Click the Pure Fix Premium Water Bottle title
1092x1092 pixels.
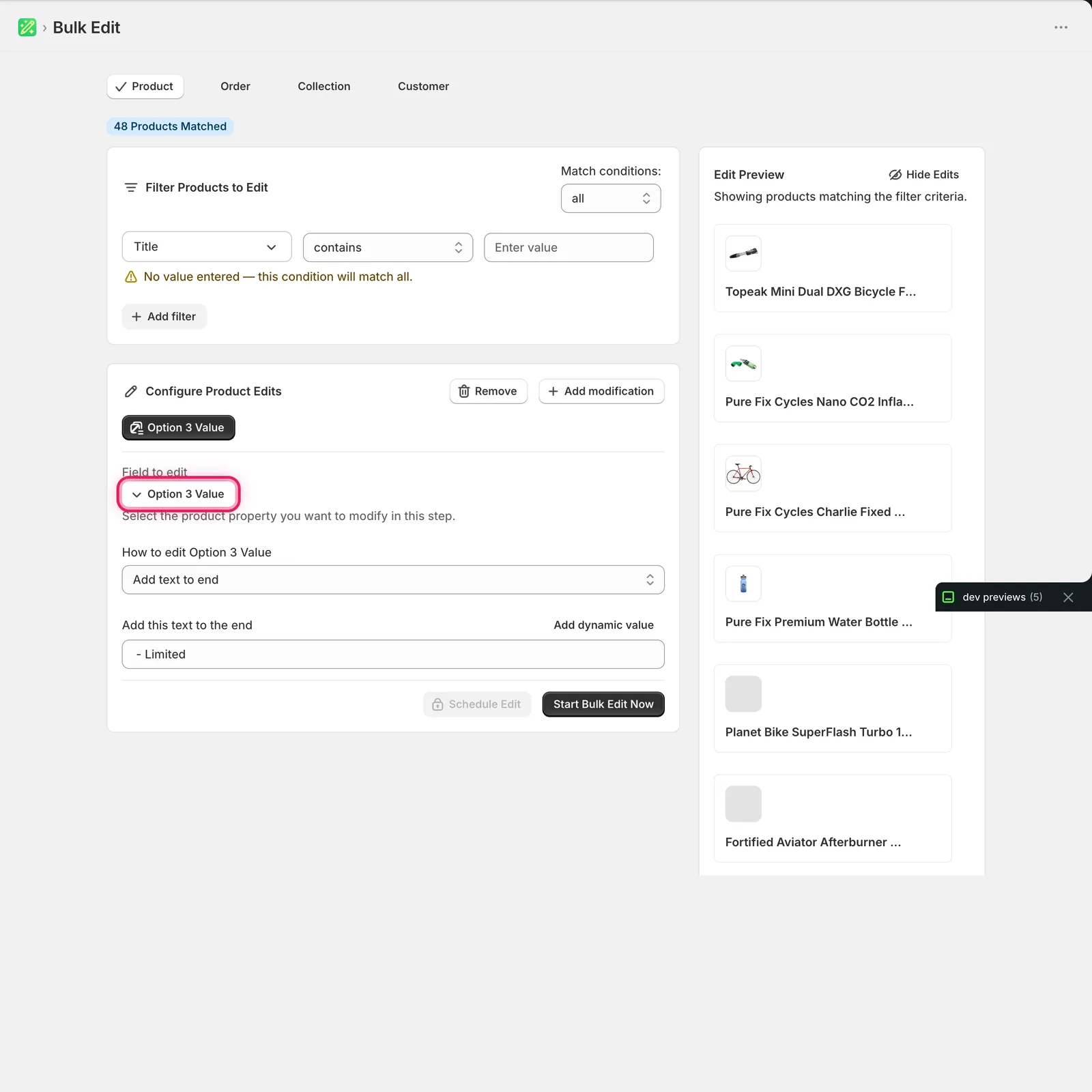[819, 622]
